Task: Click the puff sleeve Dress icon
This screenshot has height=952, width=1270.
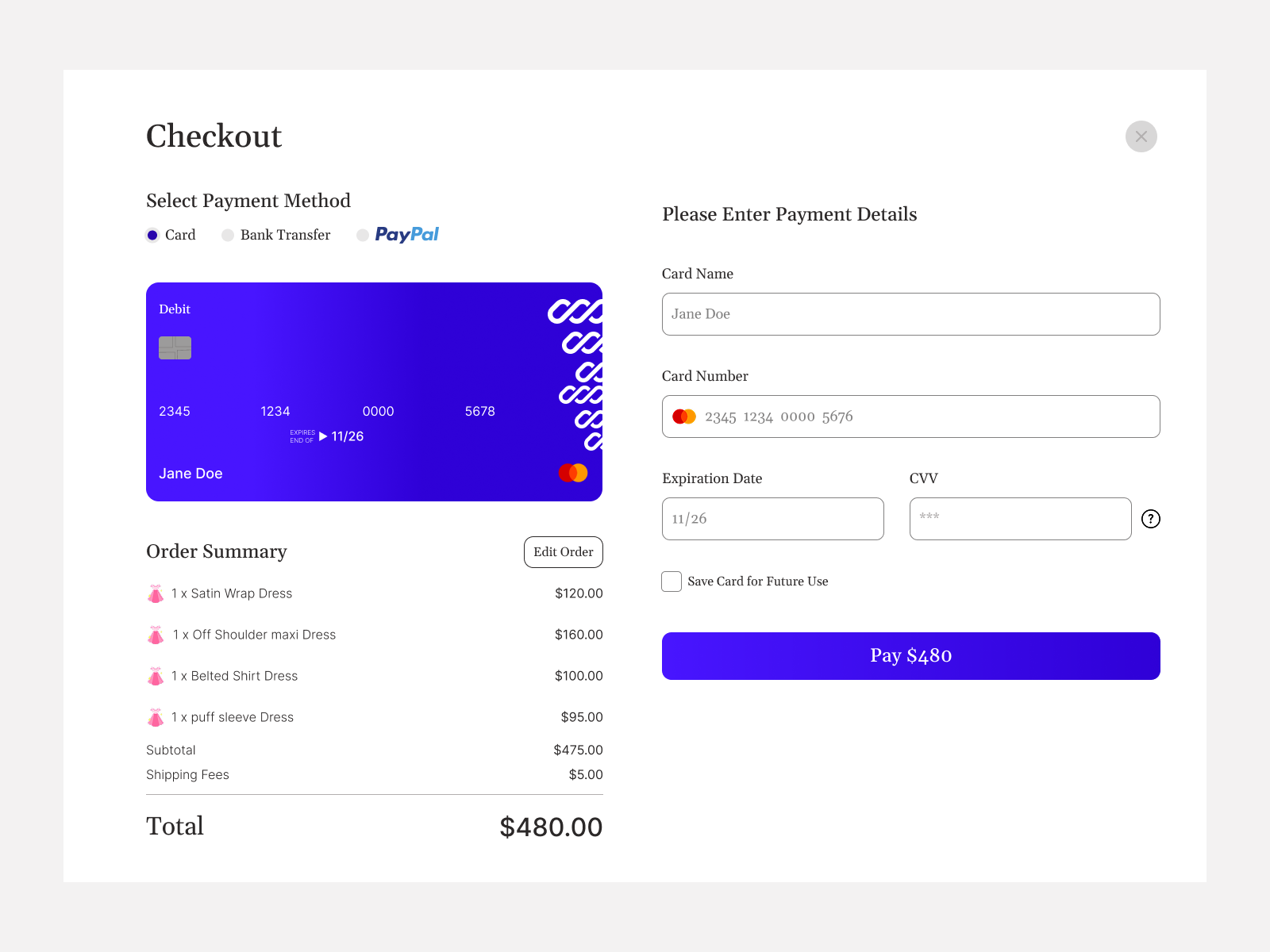Action: [x=156, y=717]
